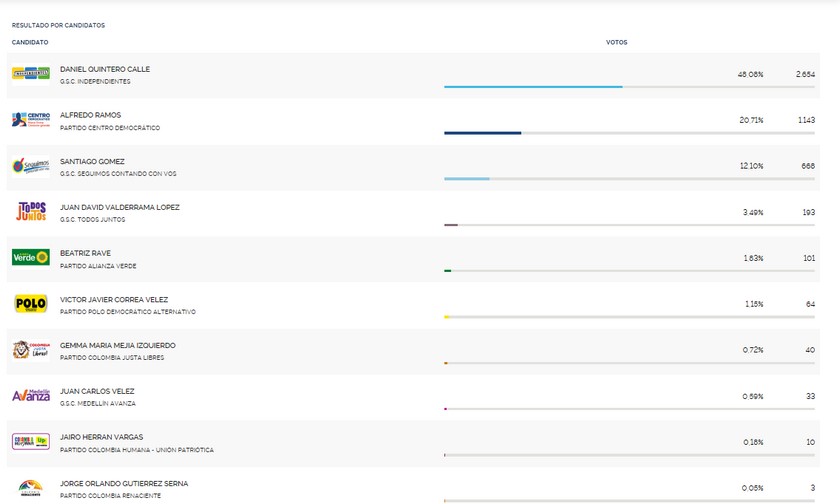Viewport: 840px width, 504px height.
Task: Click the CANDIDATO column header
Action: tap(30, 42)
